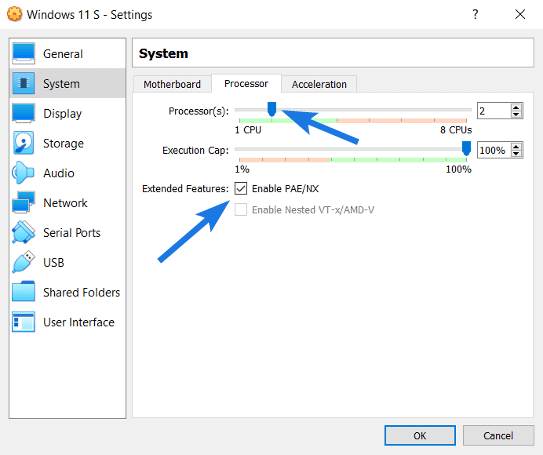Open Shared Folders settings label

click(81, 292)
